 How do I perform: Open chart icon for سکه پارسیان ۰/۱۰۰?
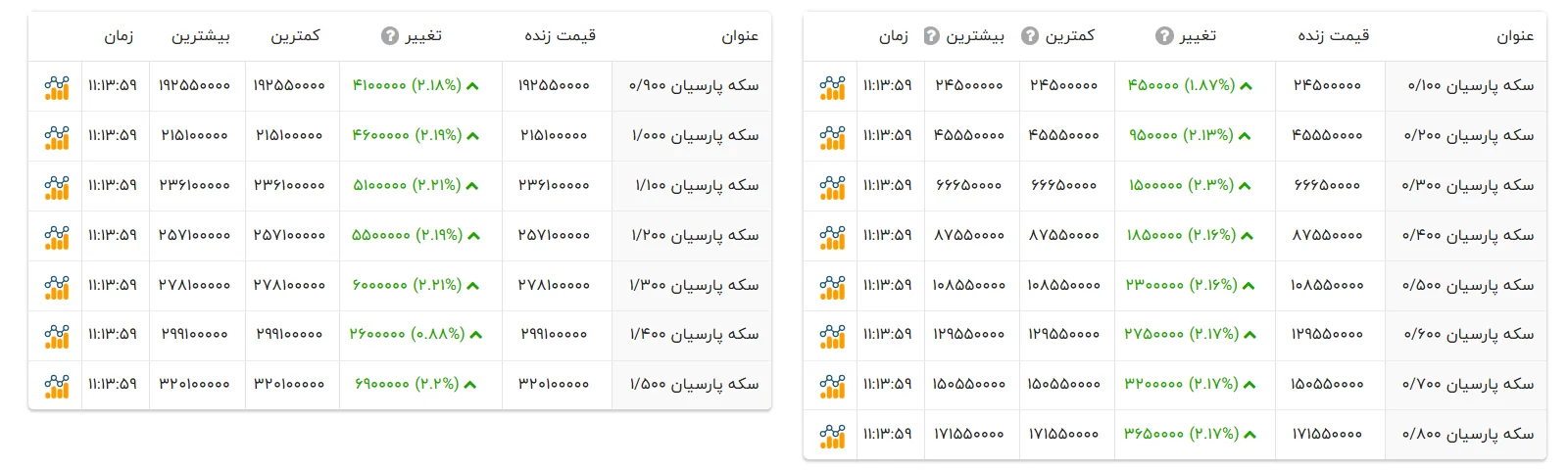[832, 87]
